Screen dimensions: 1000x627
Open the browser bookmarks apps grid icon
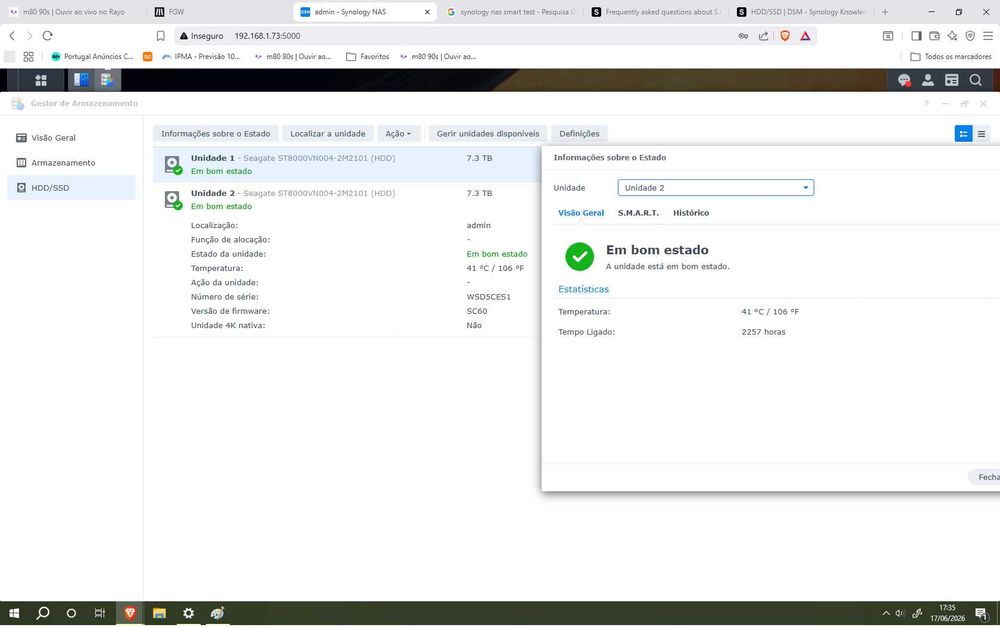point(28,56)
